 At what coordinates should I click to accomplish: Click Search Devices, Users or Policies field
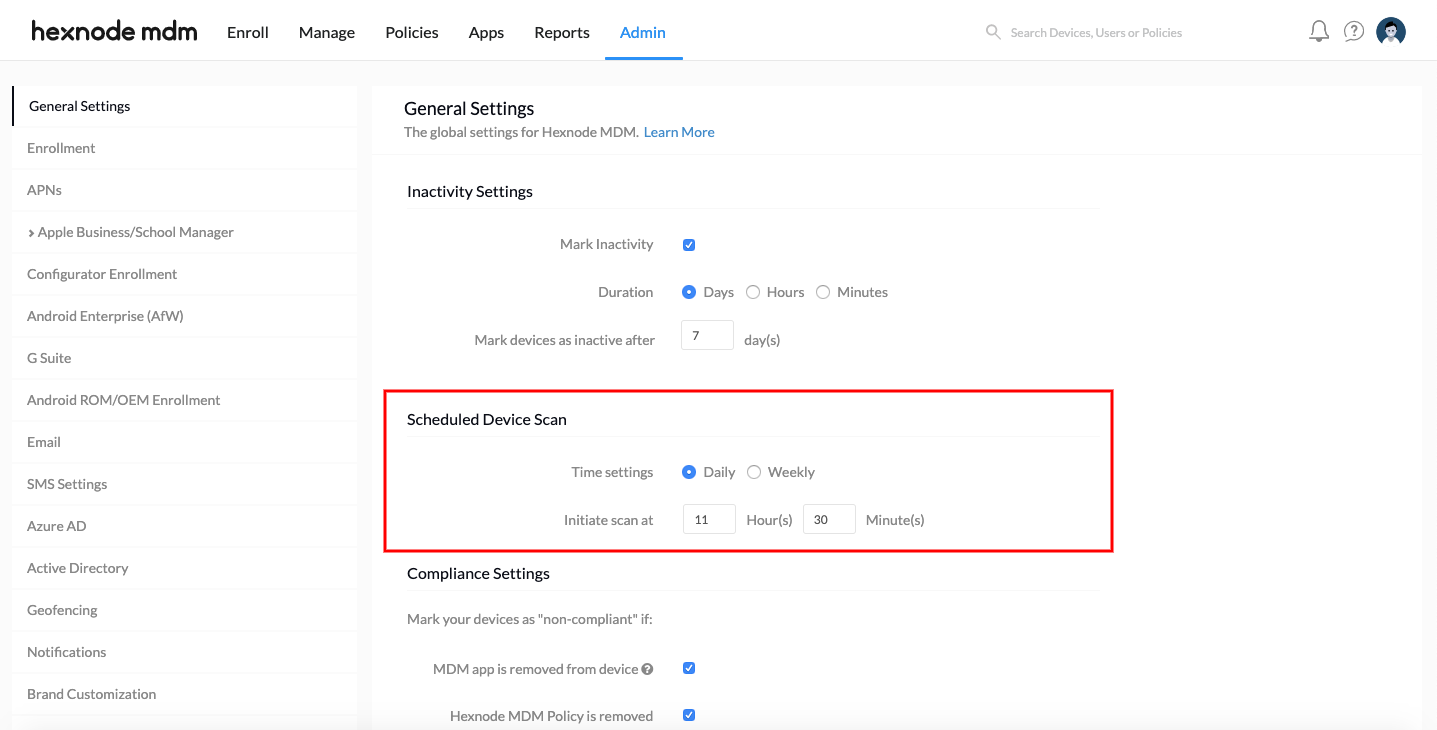tap(1096, 33)
